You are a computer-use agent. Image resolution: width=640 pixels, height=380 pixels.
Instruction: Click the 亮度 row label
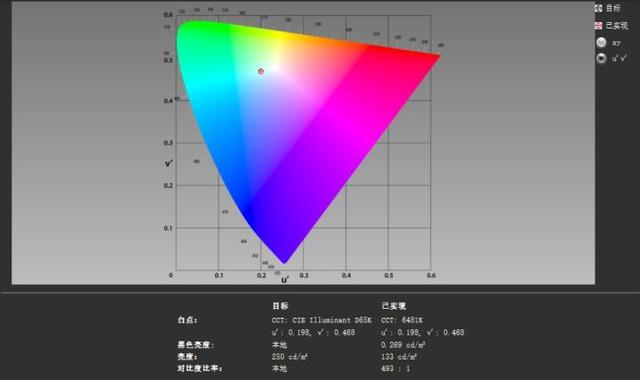pyautogui.click(x=188, y=357)
